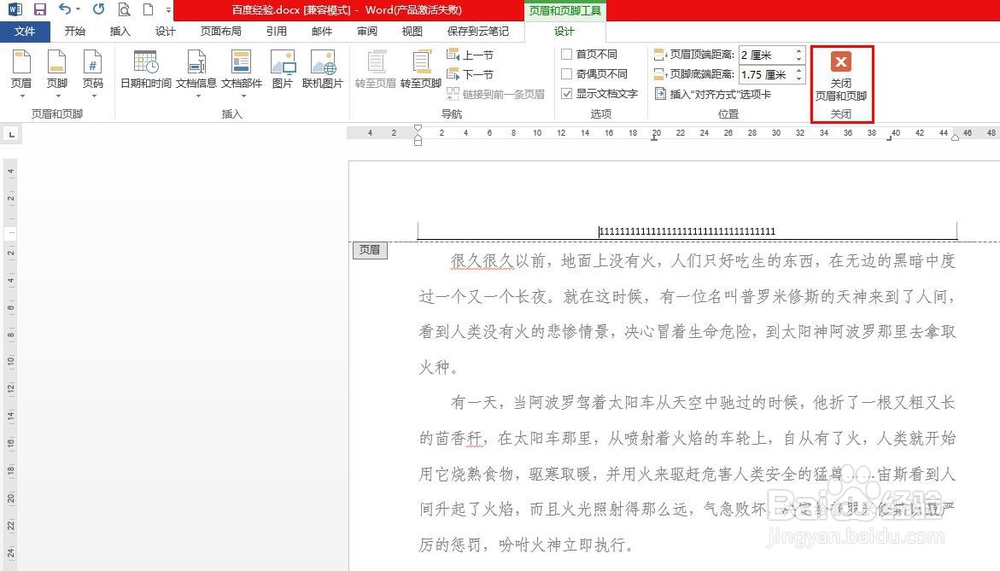The width and height of the screenshot is (1000, 571).
Task: Open the 设计 tab next to 插入
Action: pyautogui.click(x=165, y=31)
